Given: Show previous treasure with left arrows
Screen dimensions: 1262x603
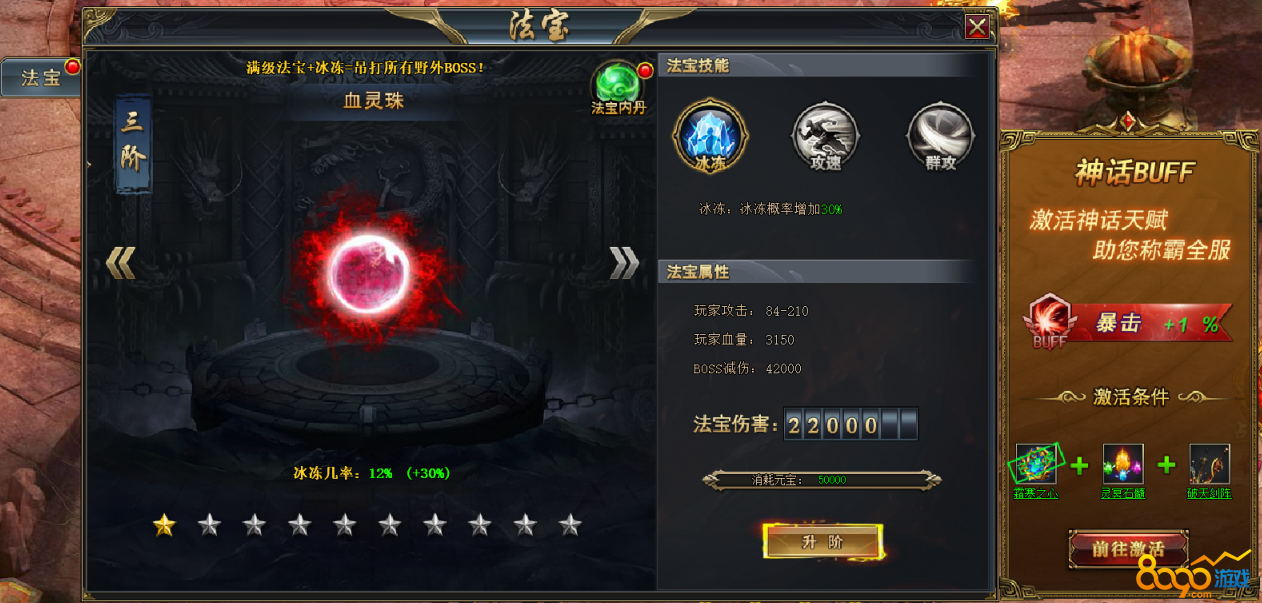Looking at the screenshot, I should (x=120, y=262).
